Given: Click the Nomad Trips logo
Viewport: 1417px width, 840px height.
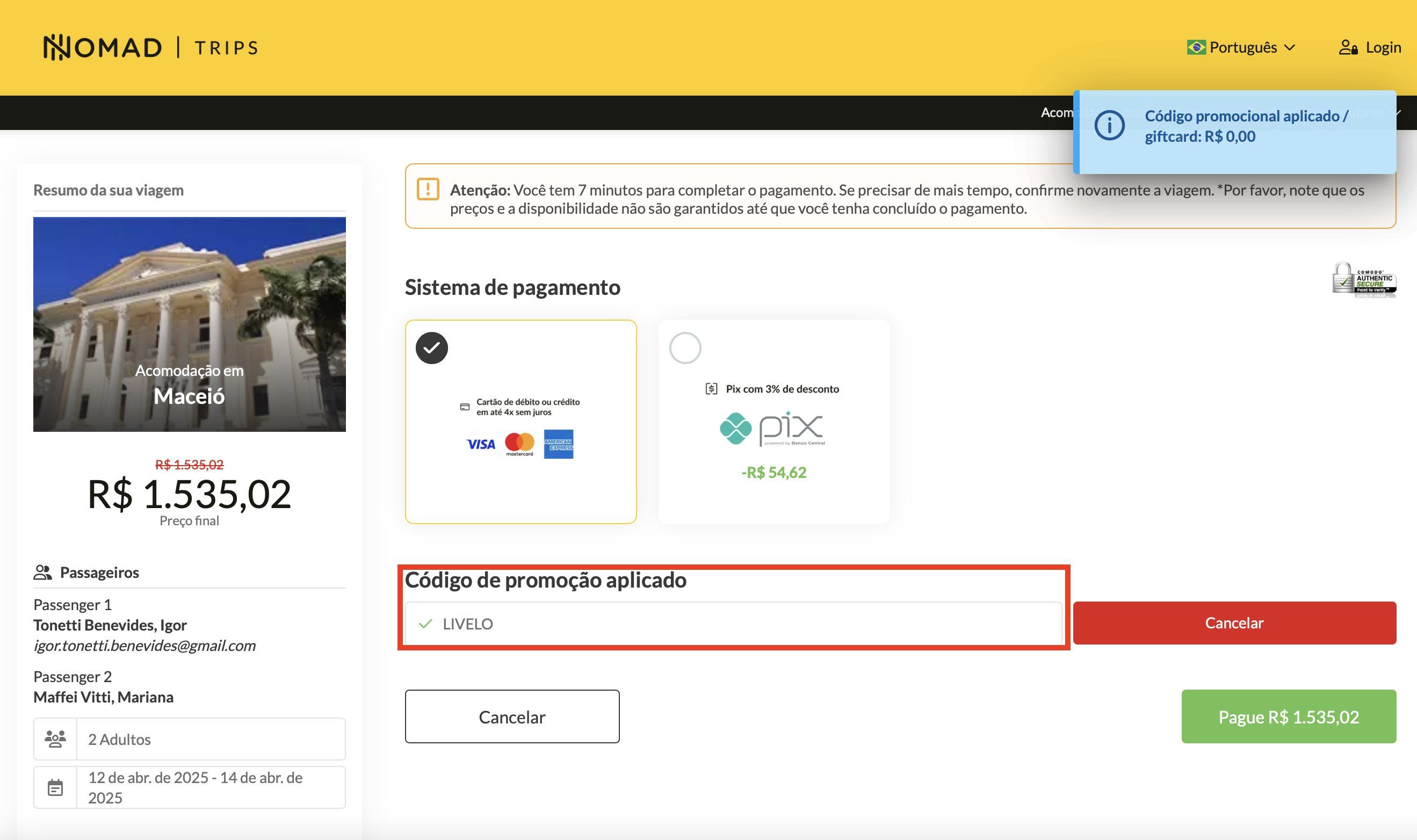Looking at the screenshot, I should click(x=150, y=48).
